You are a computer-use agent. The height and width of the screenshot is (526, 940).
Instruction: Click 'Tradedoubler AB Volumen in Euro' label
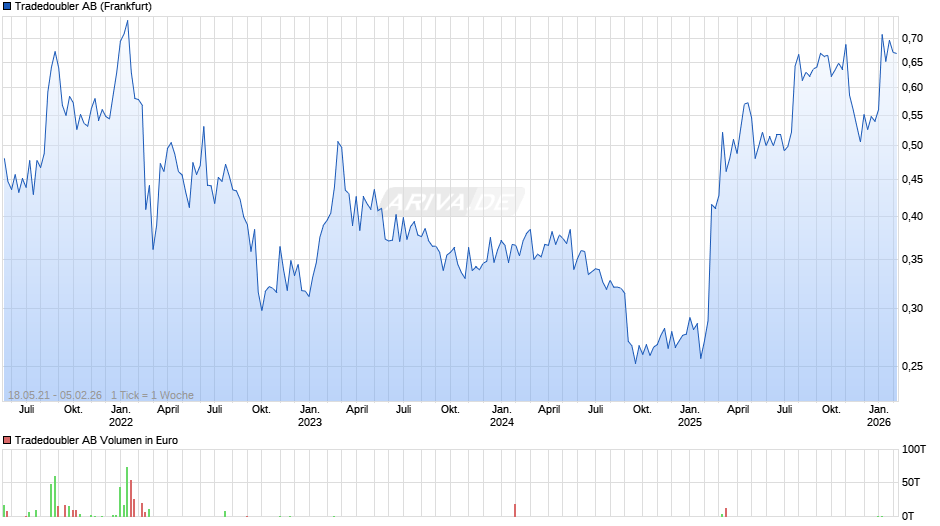[x=97, y=440]
